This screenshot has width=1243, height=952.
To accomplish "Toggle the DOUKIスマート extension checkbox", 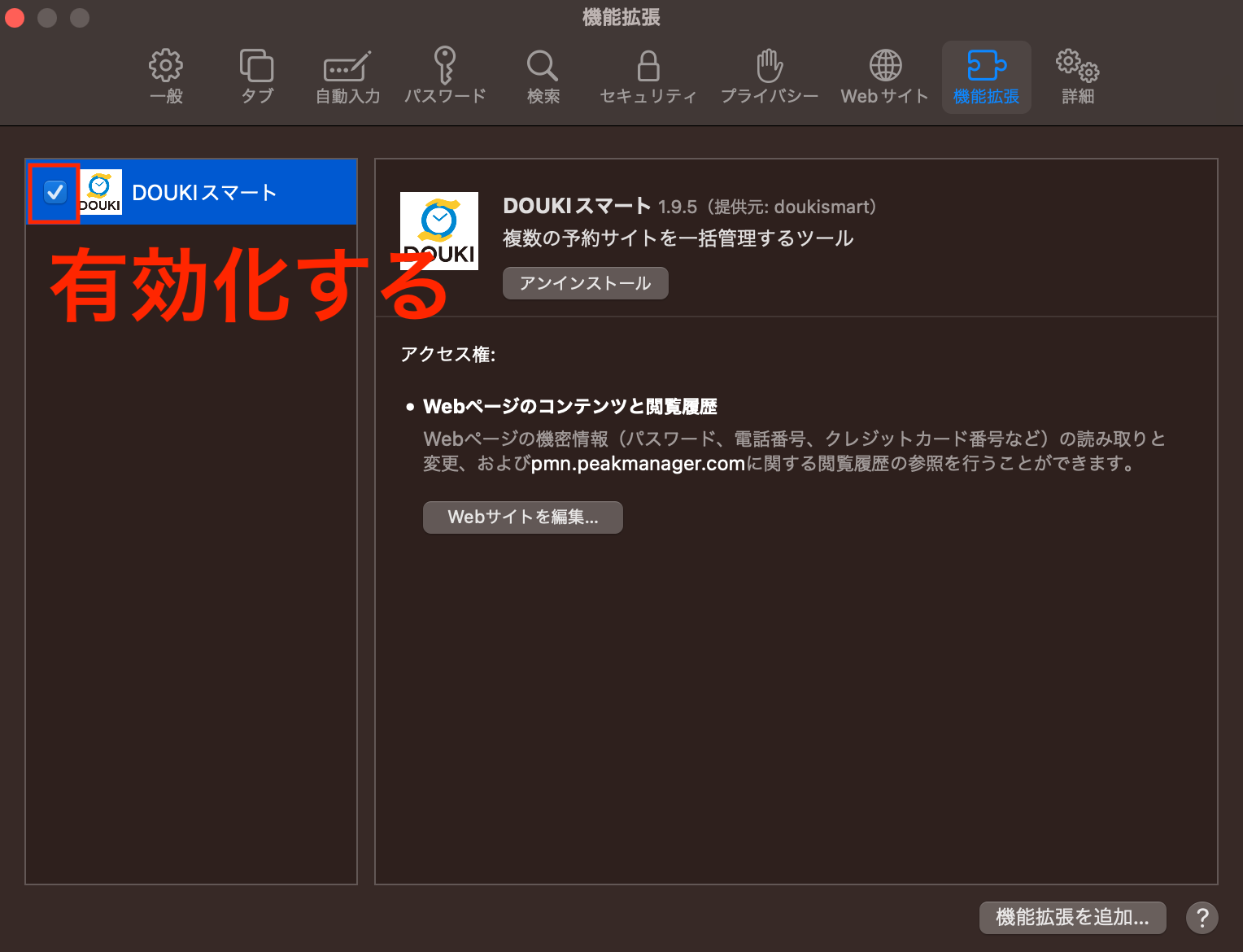I will [55, 192].
